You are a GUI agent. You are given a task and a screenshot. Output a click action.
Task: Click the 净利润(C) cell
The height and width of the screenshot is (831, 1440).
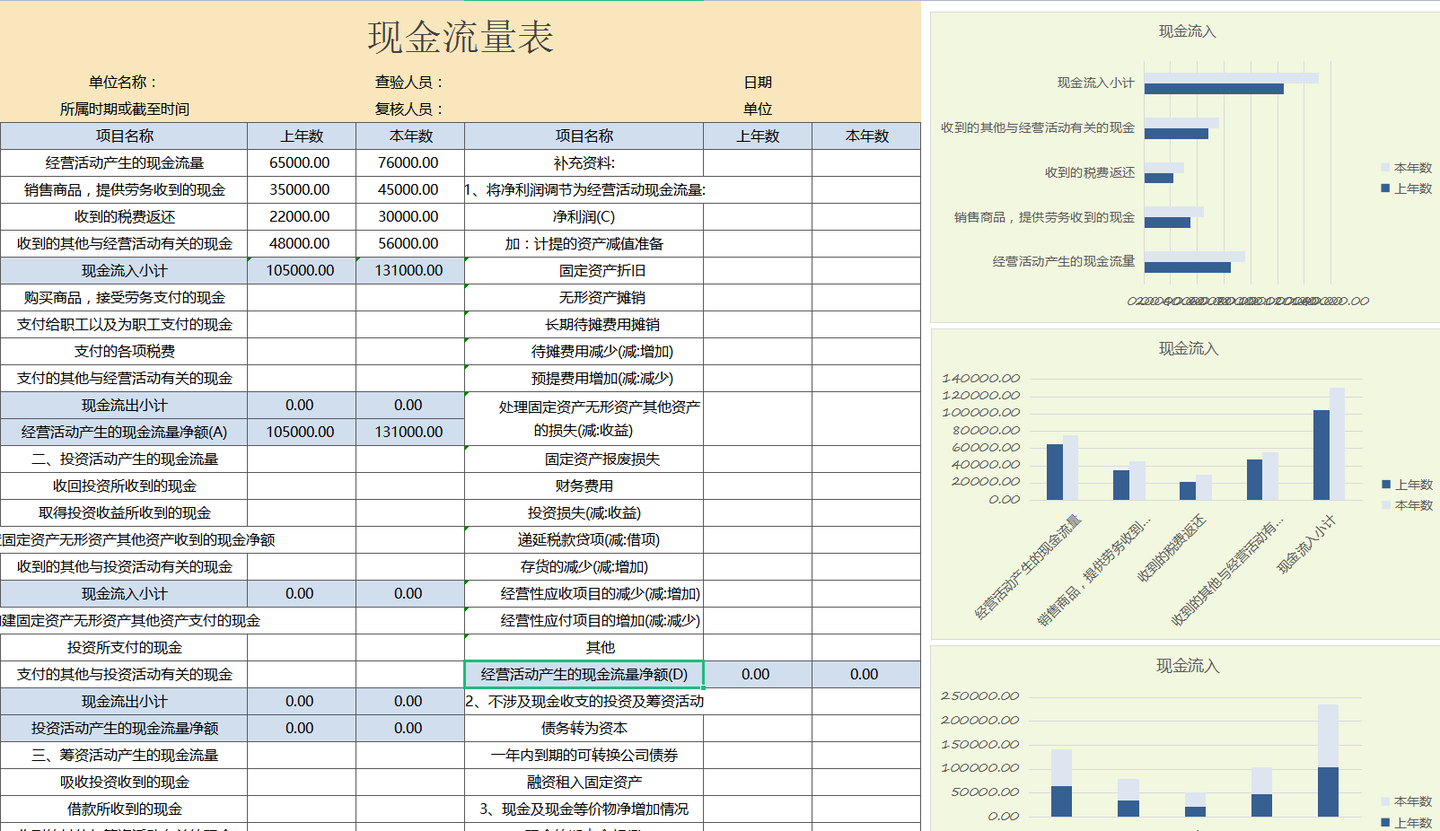(x=588, y=216)
